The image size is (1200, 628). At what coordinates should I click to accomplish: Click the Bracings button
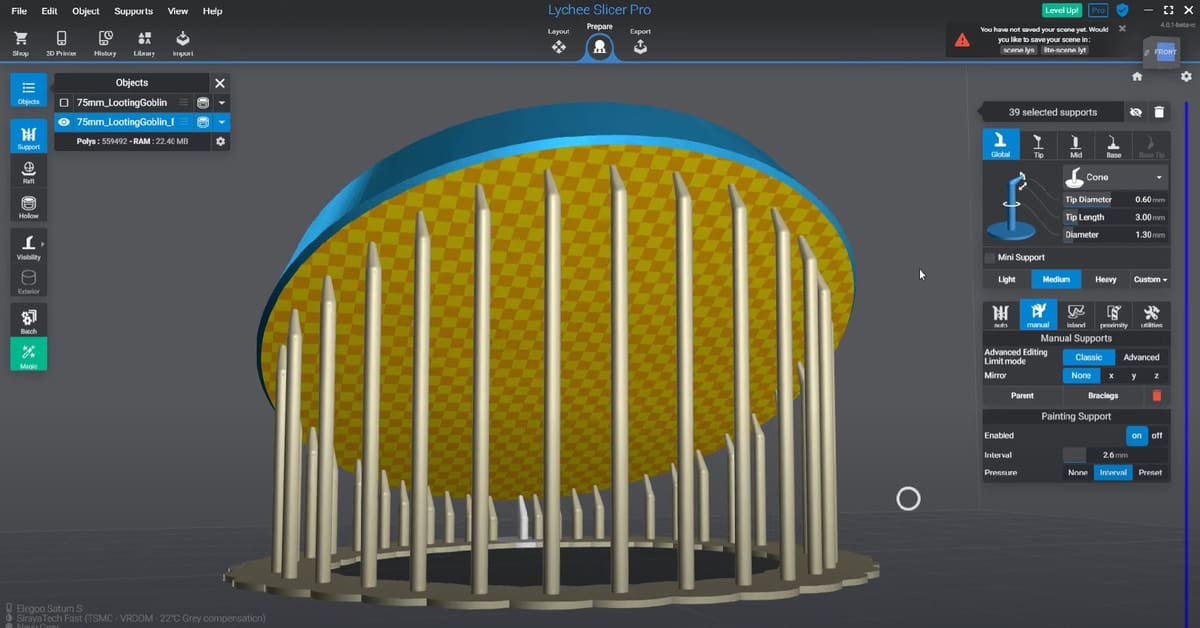1103,396
